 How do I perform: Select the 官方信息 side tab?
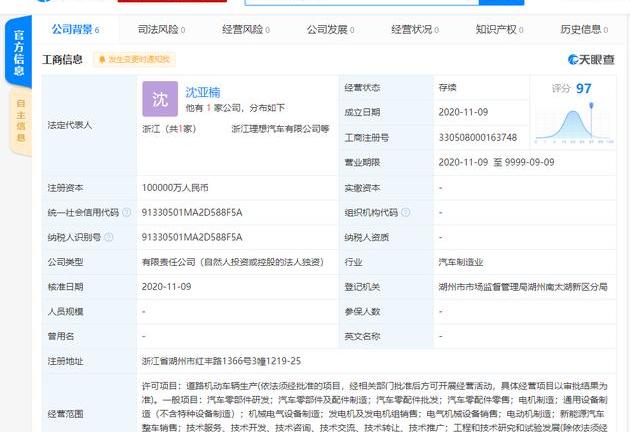click(18, 52)
